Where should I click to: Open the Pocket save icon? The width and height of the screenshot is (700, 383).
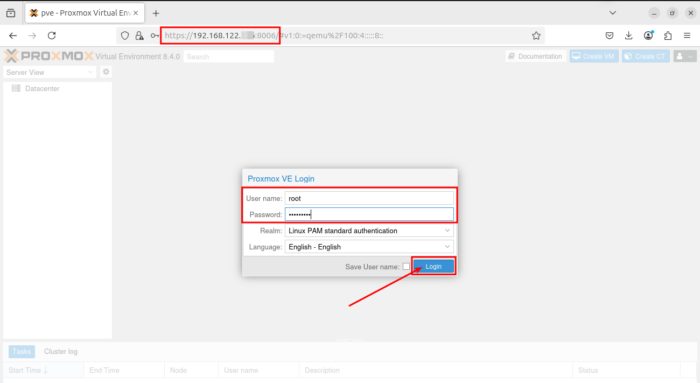(609, 36)
